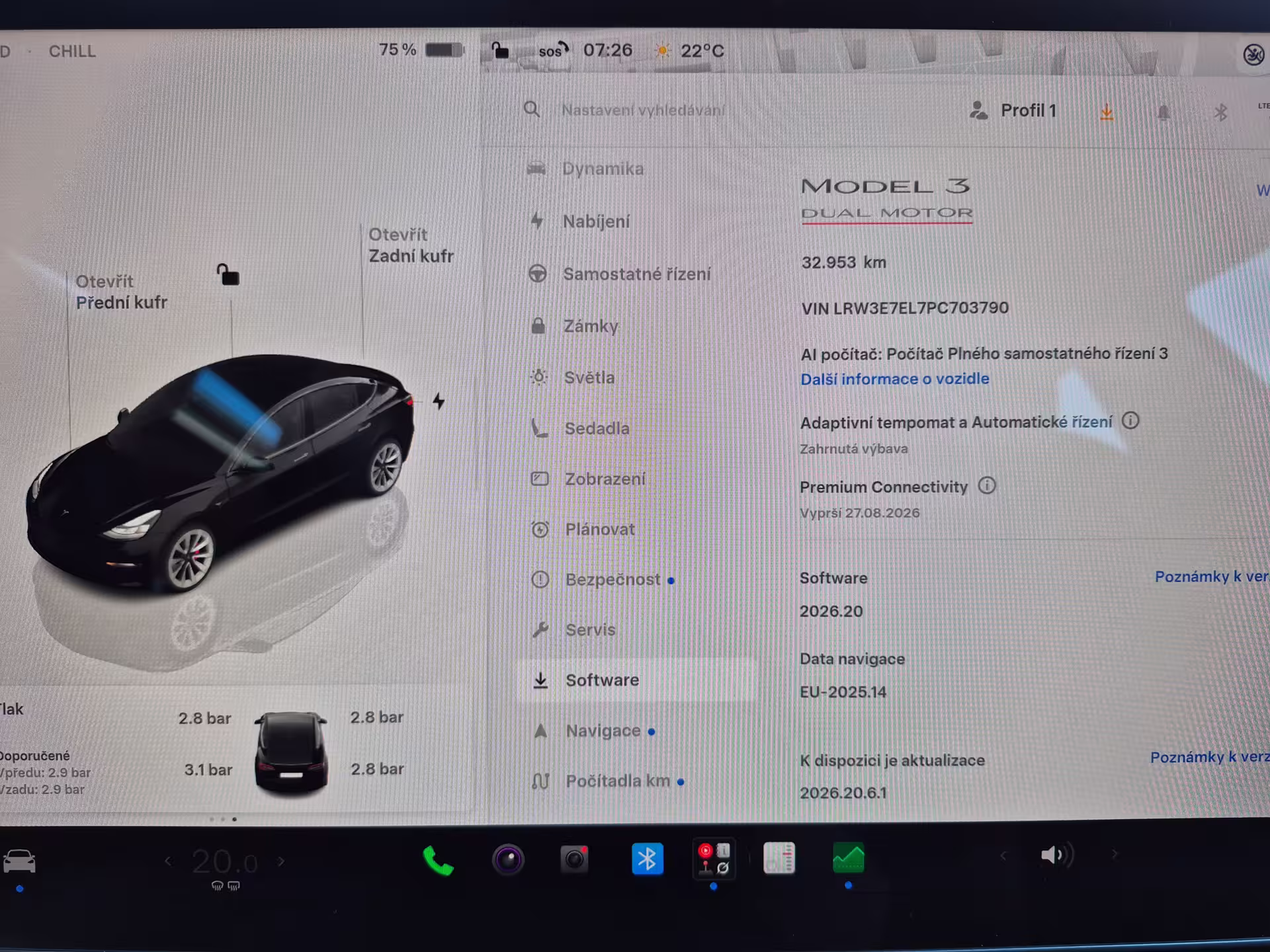
Task: Tap the SOS connectivity indicator
Action: (553, 50)
